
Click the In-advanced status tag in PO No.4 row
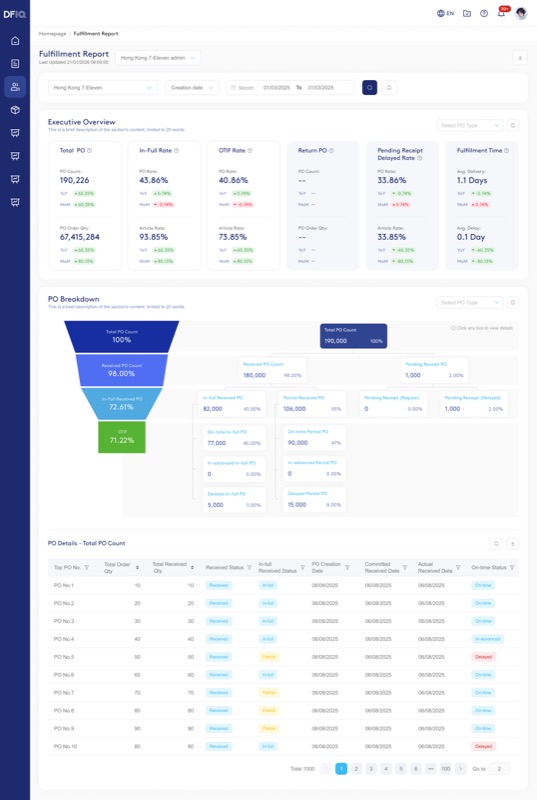(x=488, y=639)
